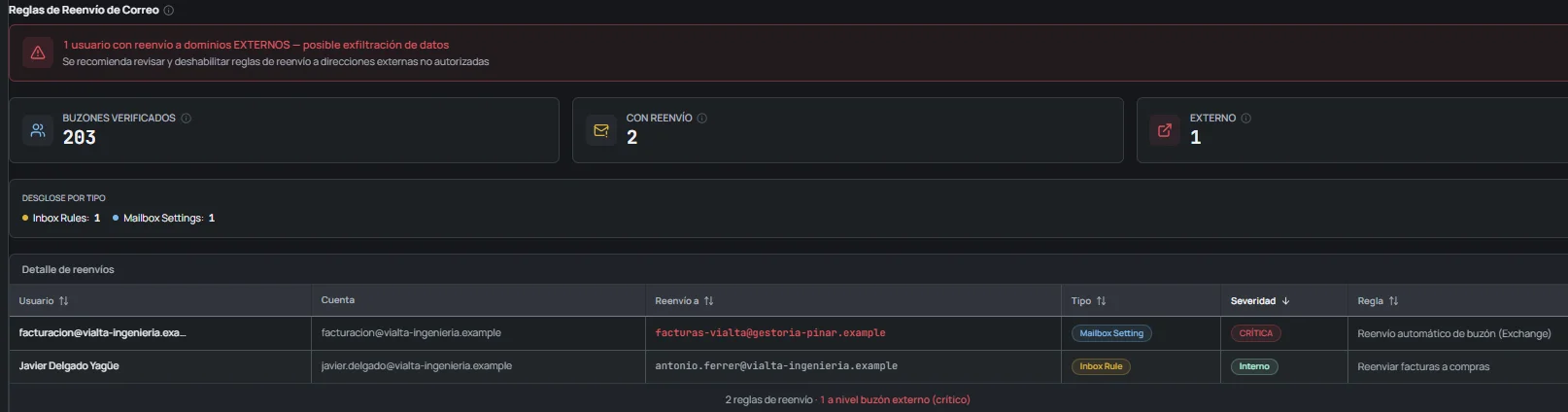The width and height of the screenshot is (1568, 412).
Task: Click the Interno severity badge
Action: [x=1254, y=366]
